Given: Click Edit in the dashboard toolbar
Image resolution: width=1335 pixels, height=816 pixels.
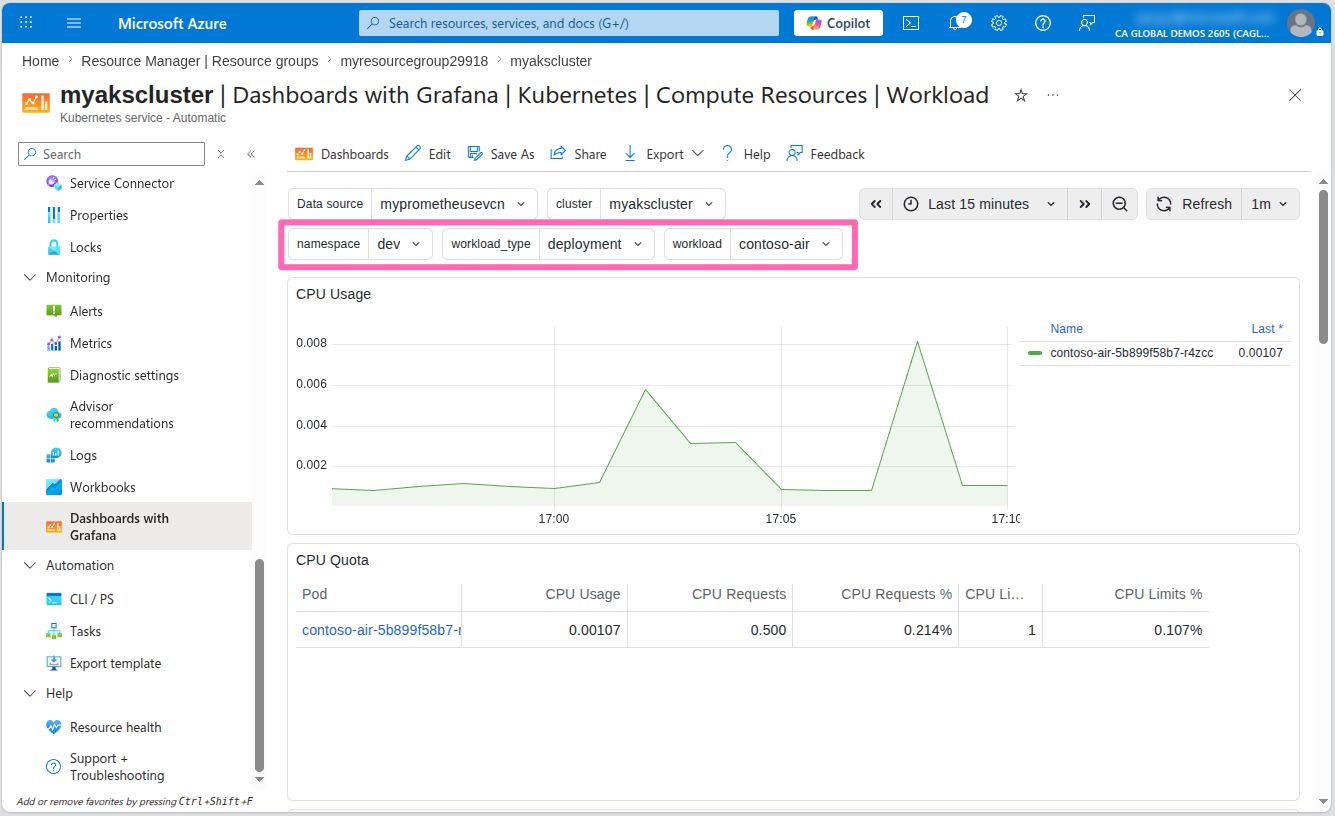Looking at the screenshot, I should point(428,154).
